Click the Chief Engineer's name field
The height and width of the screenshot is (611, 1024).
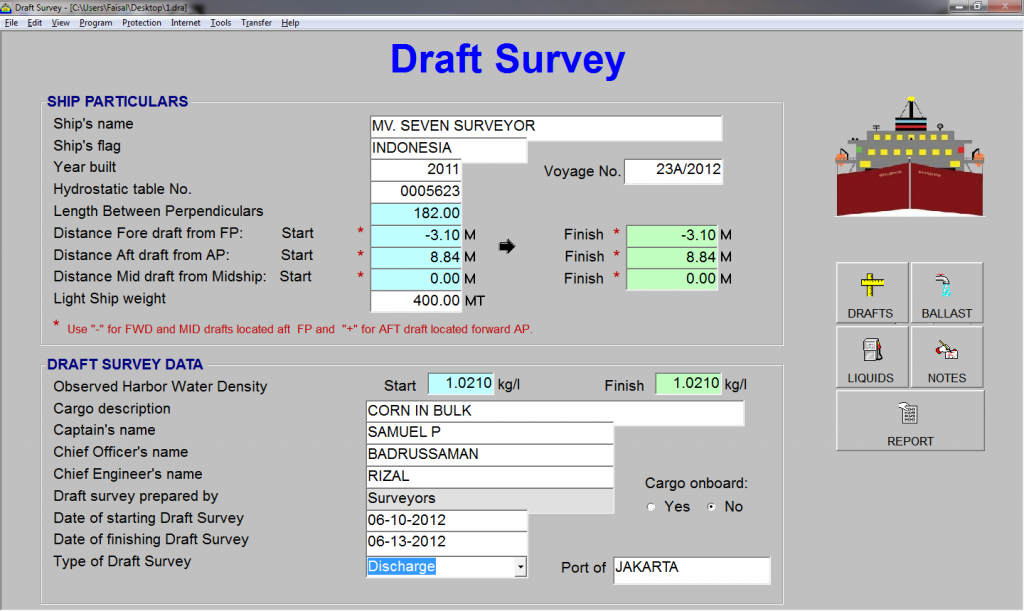pos(489,477)
